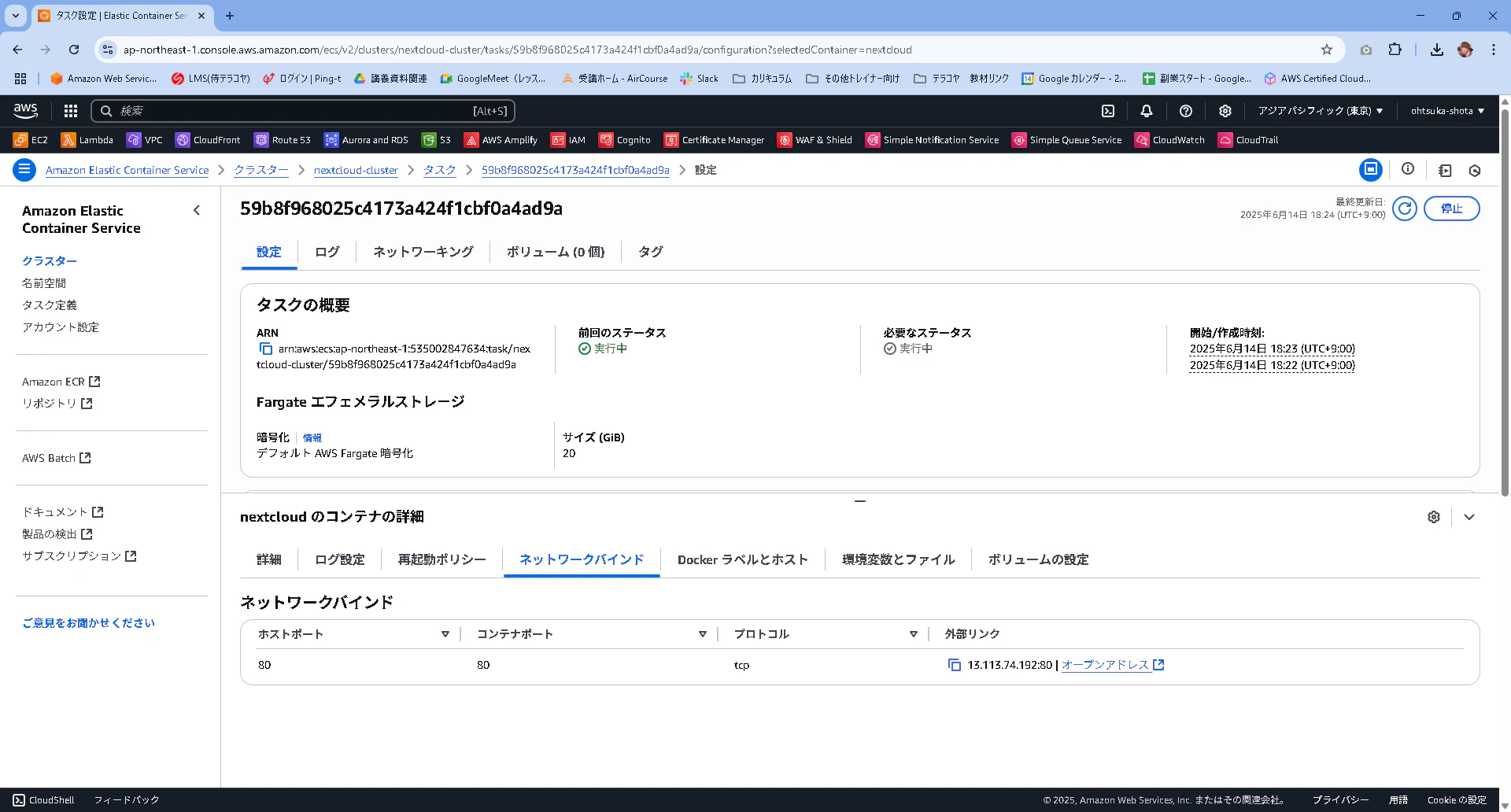This screenshot has height=812, width=1511.
Task: Open AWS Amplify shortcut
Action: pyautogui.click(x=501, y=140)
